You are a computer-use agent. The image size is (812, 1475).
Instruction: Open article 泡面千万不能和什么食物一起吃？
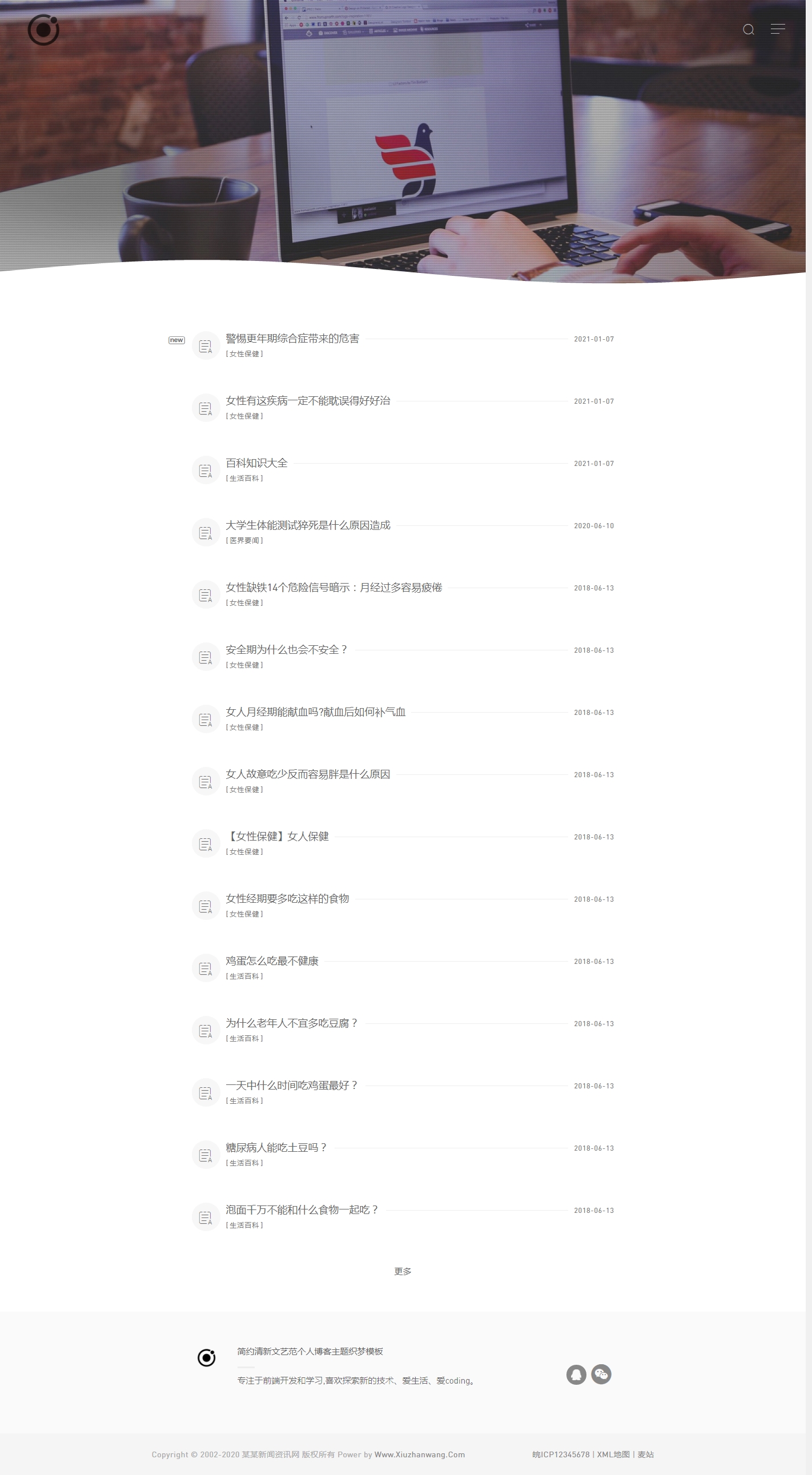[x=302, y=1209]
